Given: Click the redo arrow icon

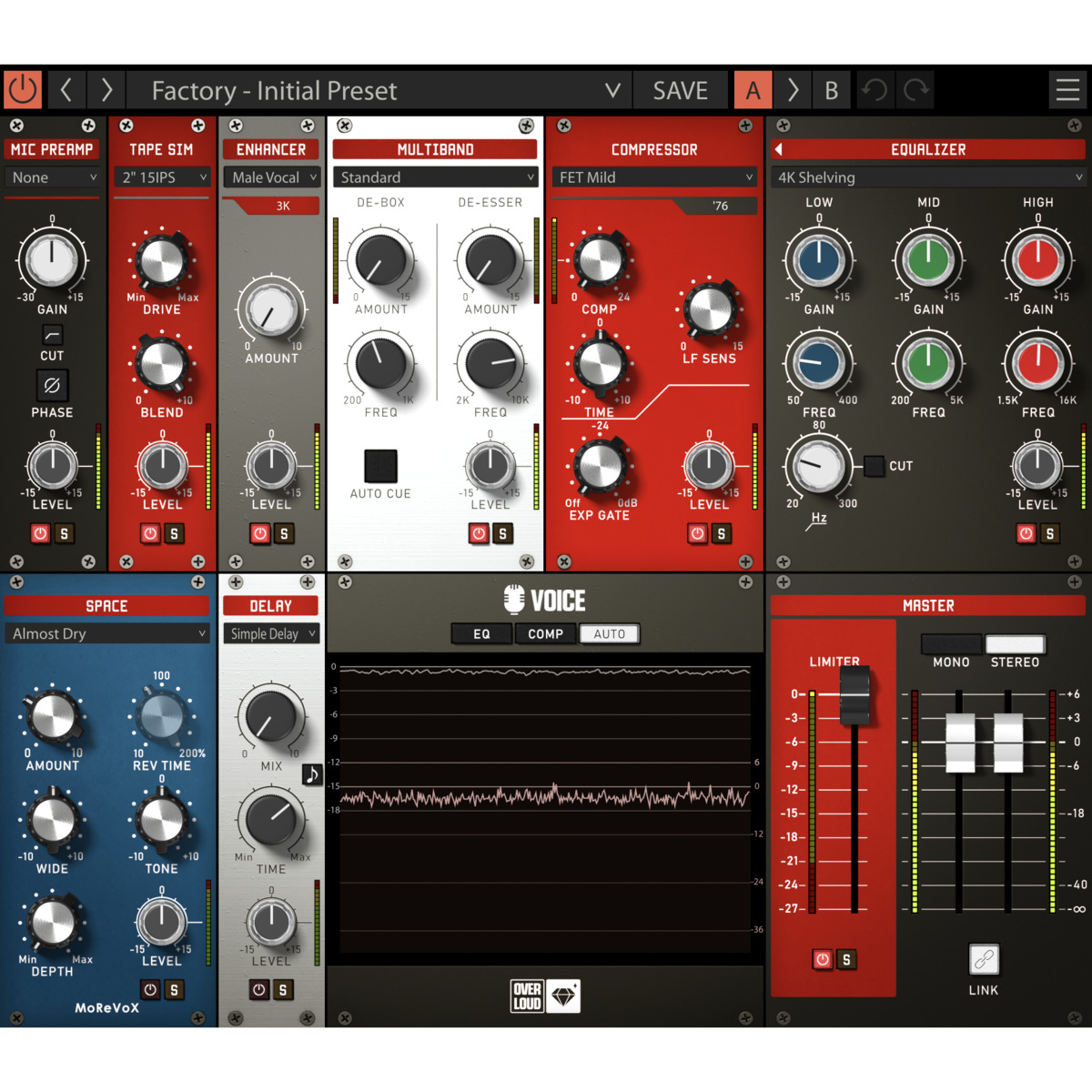Looking at the screenshot, I should [916, 90].
